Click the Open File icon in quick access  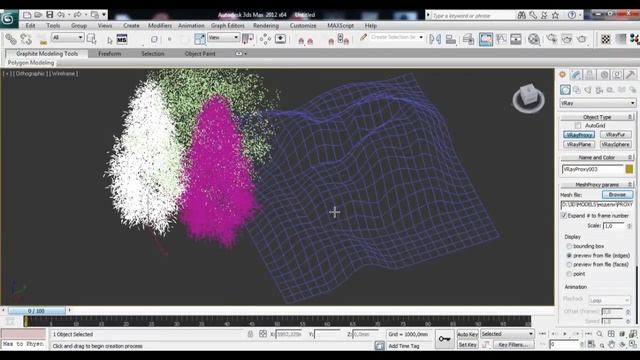[x=38, y=15]
